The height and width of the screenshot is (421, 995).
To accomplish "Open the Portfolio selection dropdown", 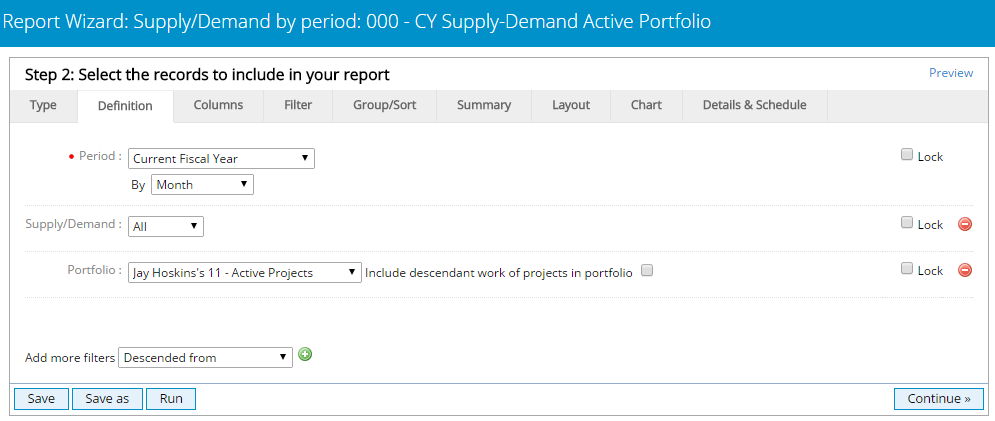I will 245,272.
